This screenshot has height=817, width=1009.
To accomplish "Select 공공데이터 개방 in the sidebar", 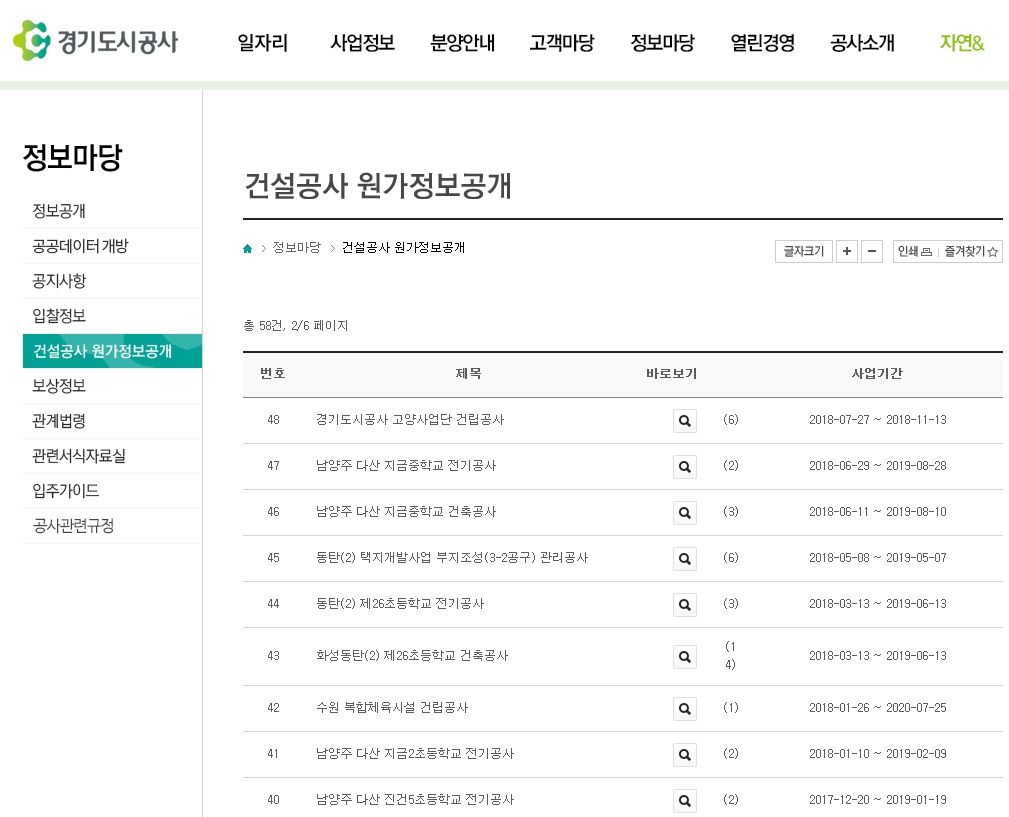I will pyautogui.click(x=80, y=246).
